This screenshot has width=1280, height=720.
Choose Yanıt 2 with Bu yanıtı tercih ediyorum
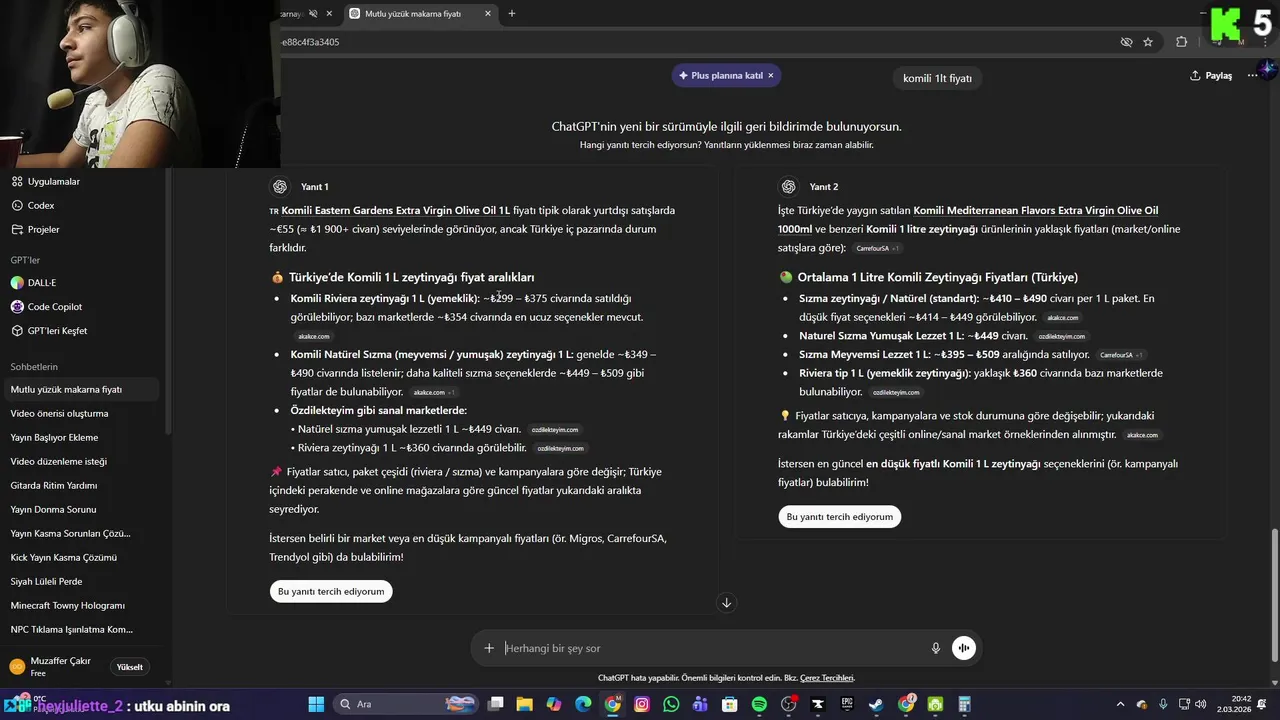pyautogui.click(x=840, y=517)
